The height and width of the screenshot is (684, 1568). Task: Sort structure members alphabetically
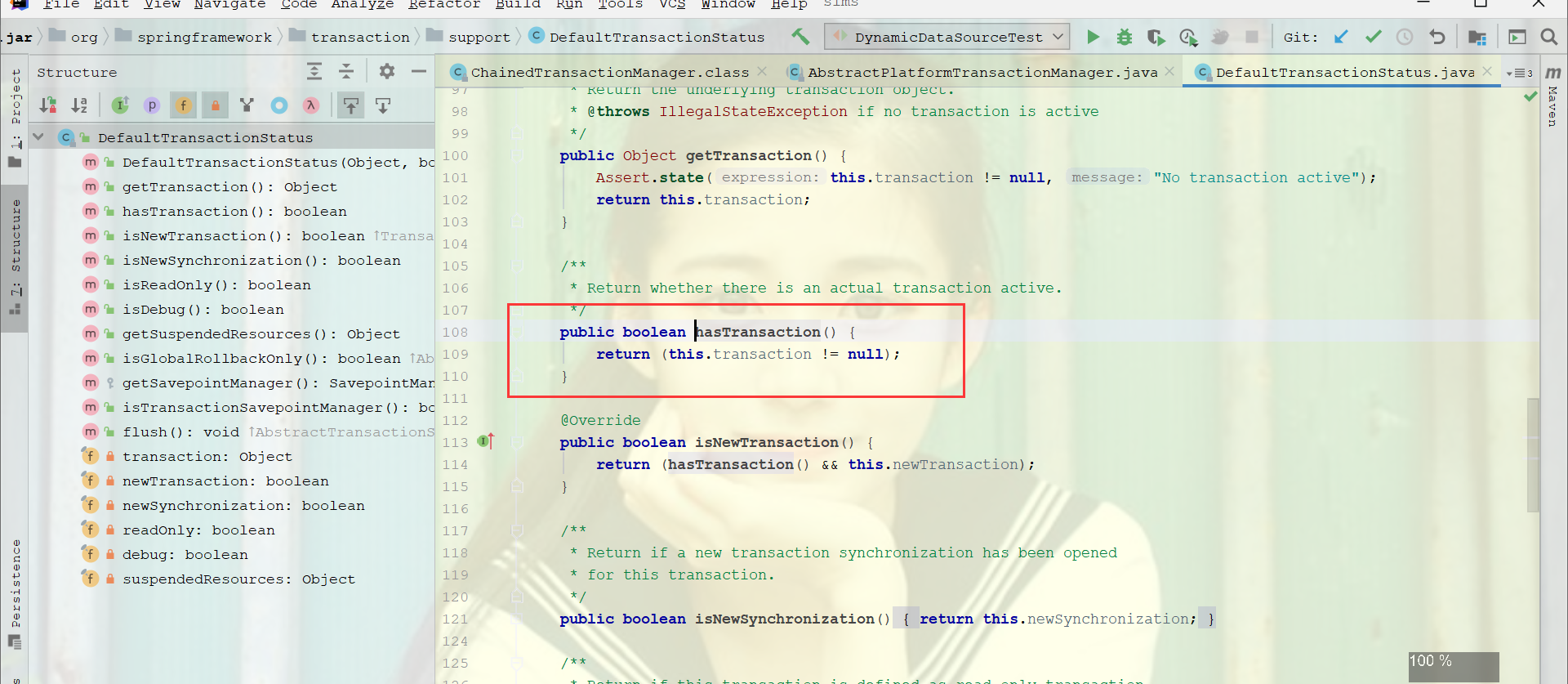coord(79,105)
